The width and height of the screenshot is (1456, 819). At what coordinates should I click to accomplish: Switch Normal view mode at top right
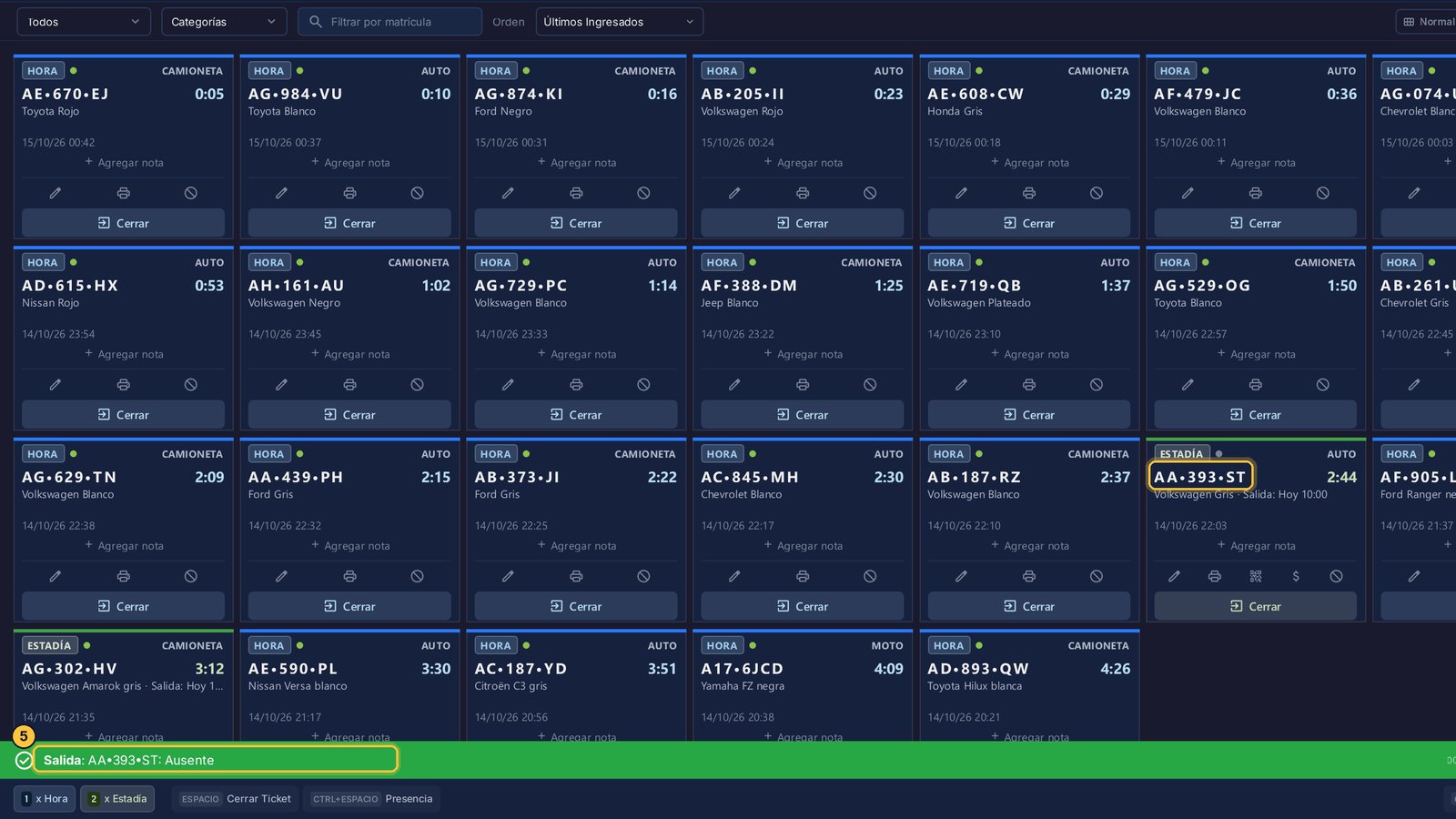[1429, 22]
